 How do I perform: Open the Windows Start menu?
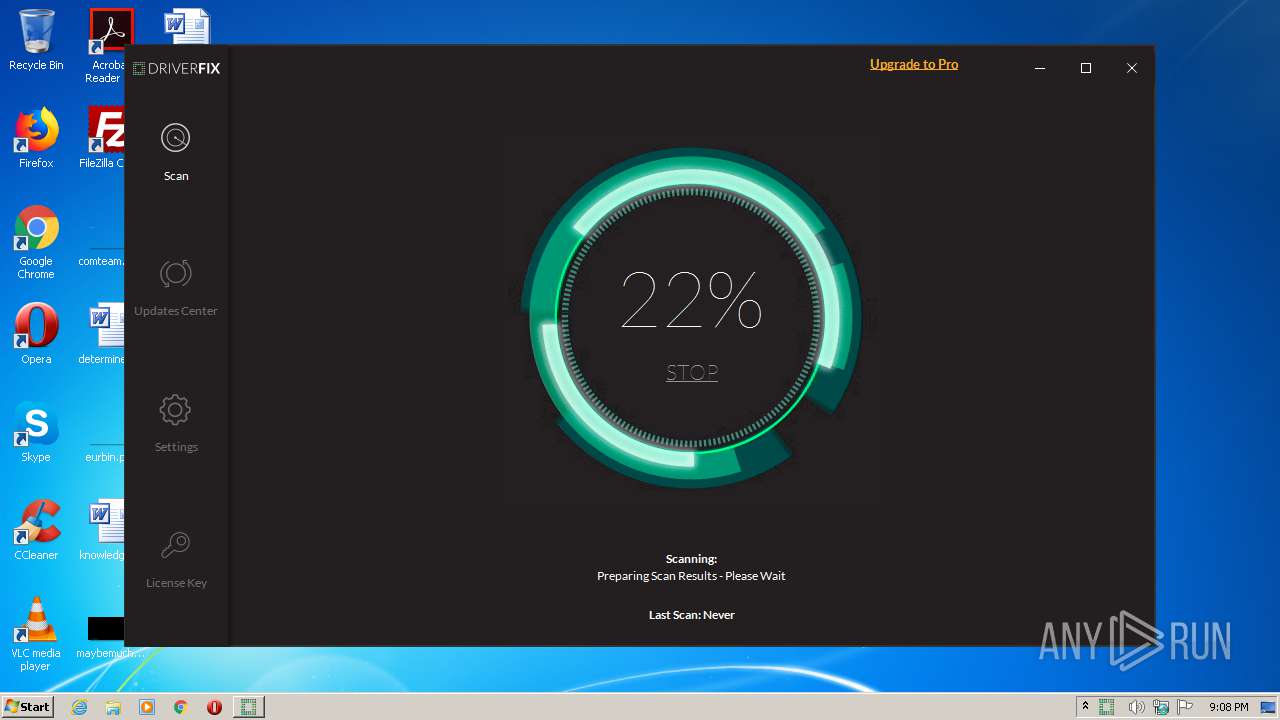[28, 706]
